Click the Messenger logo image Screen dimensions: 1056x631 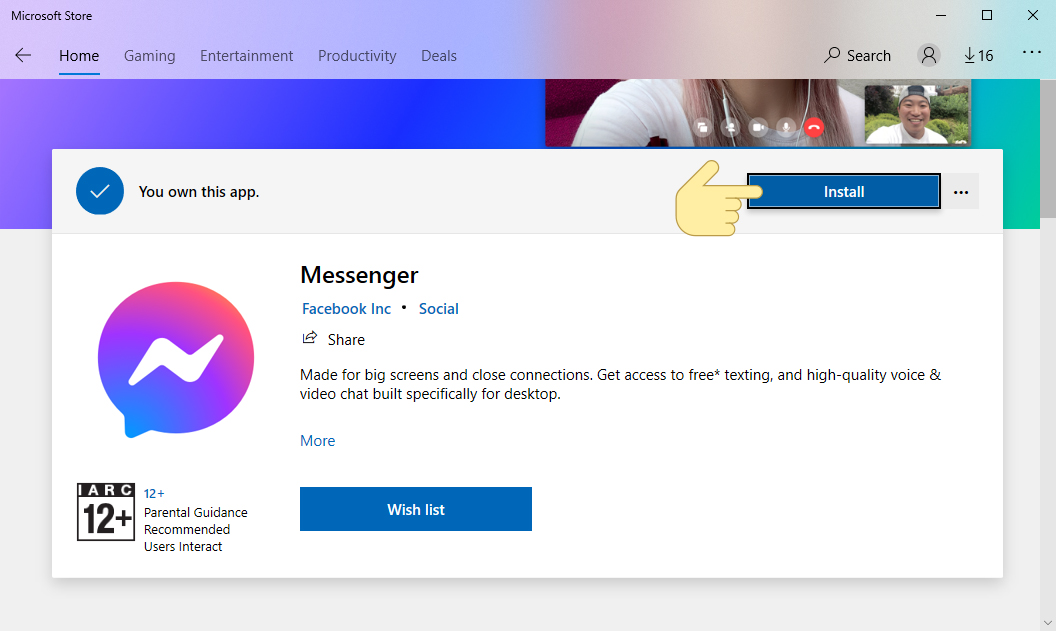pos(176,360)
